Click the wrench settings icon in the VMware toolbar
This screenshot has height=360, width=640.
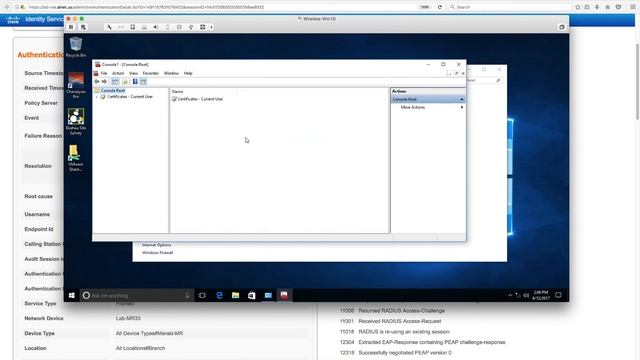pyautogui.click(x=109, y=27)
